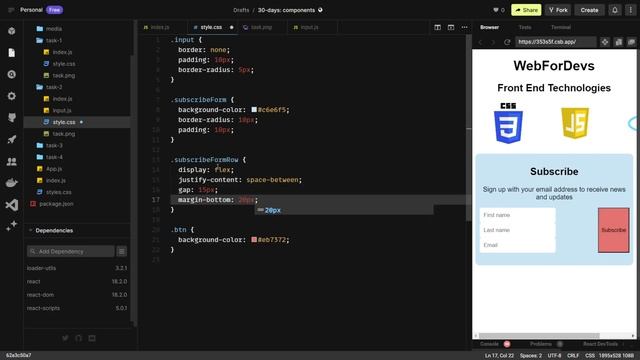
Task: Switch to the style.css editor tab
Action: (x=211, y=27)
